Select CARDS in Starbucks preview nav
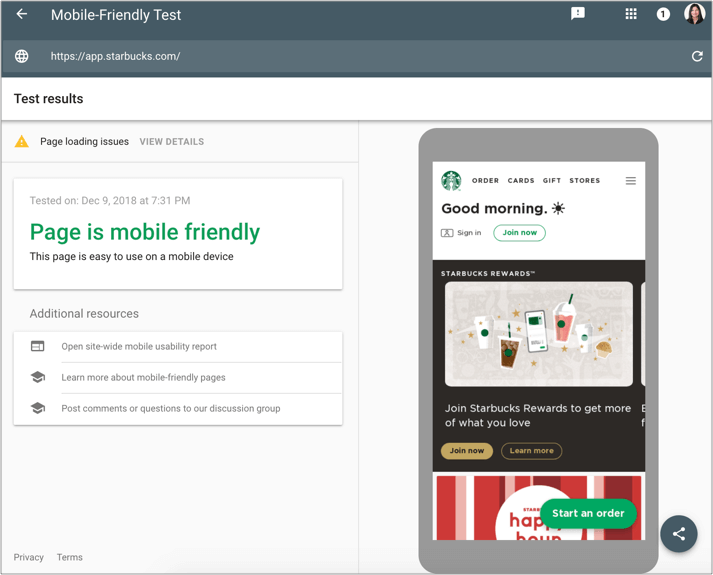 coord(521,180)
